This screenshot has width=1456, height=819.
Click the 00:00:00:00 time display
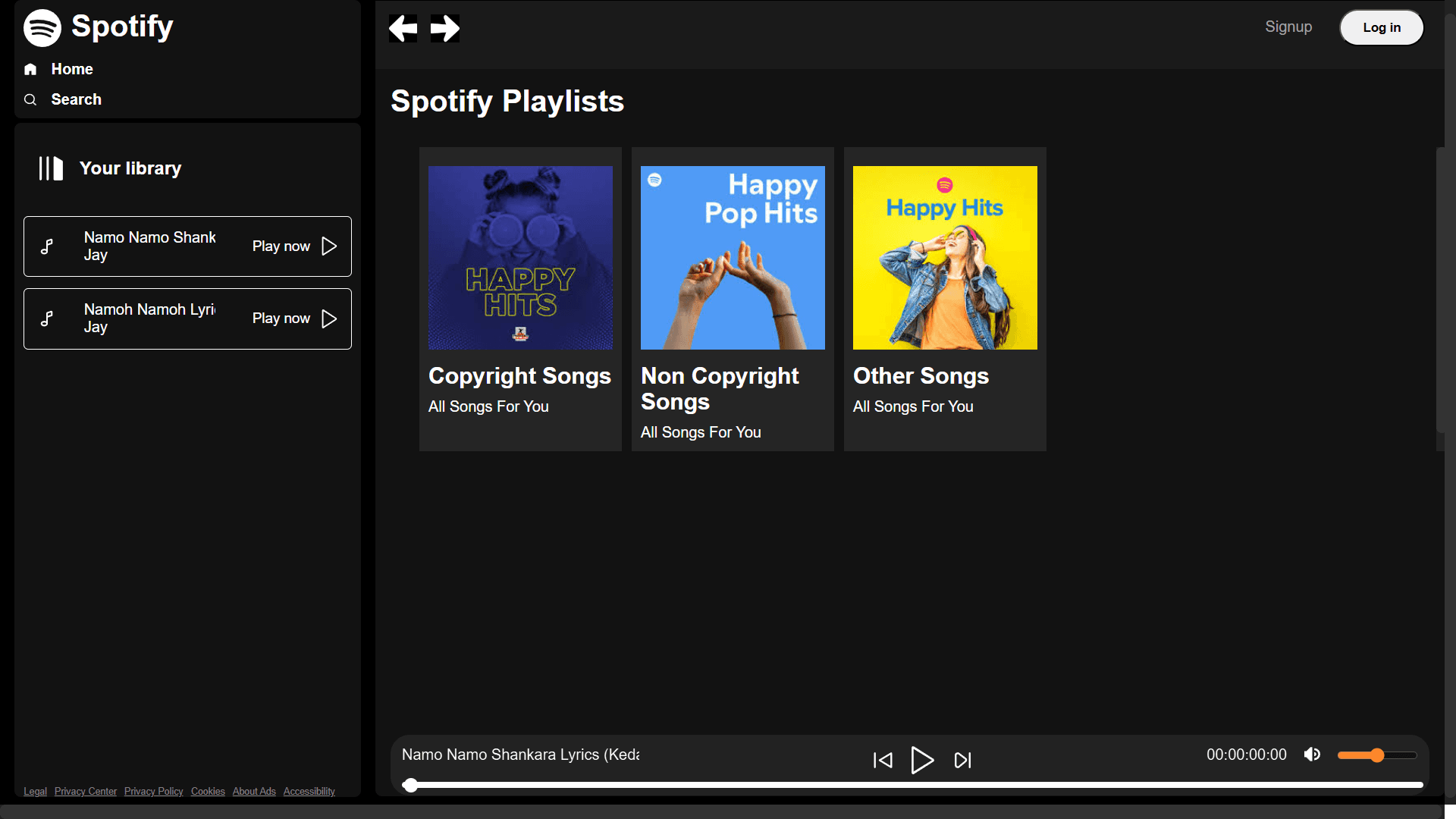(x=1247, y=755)
